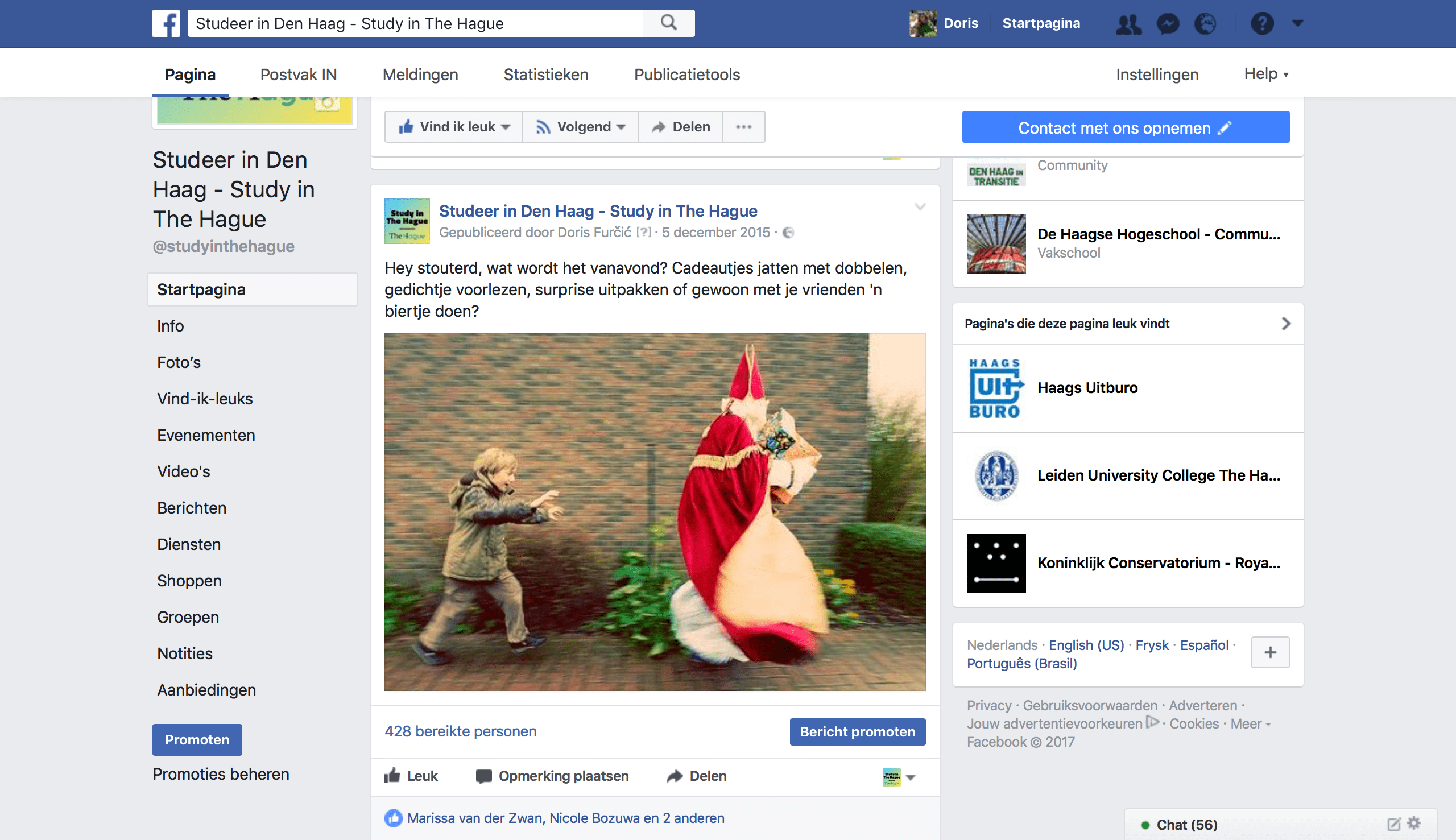Open the notifications globe icon
The width and height of the screenshot is (1456, 840).
click(x=1205, y=24)
